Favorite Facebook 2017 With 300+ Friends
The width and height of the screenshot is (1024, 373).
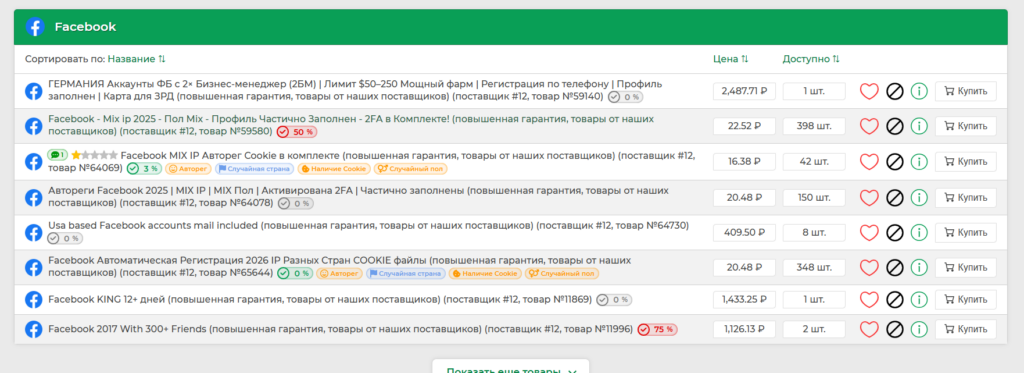point(869,329)
